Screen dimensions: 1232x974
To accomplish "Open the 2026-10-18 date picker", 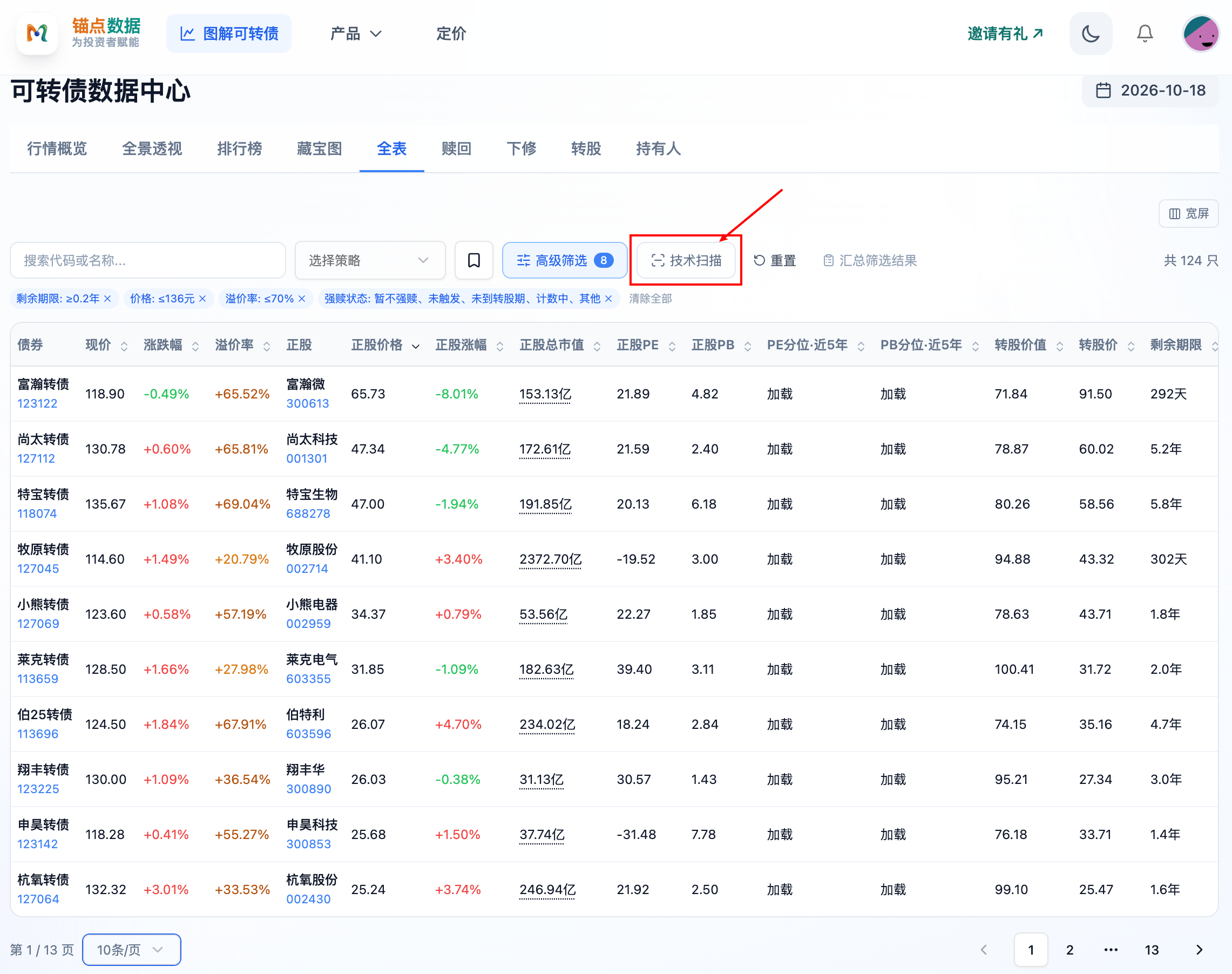I will pos(1150,90).
